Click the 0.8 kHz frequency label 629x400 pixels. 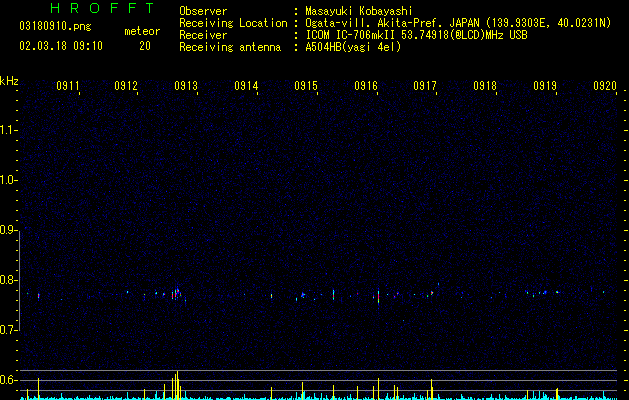pyautogui.click(x=8, y=280)
